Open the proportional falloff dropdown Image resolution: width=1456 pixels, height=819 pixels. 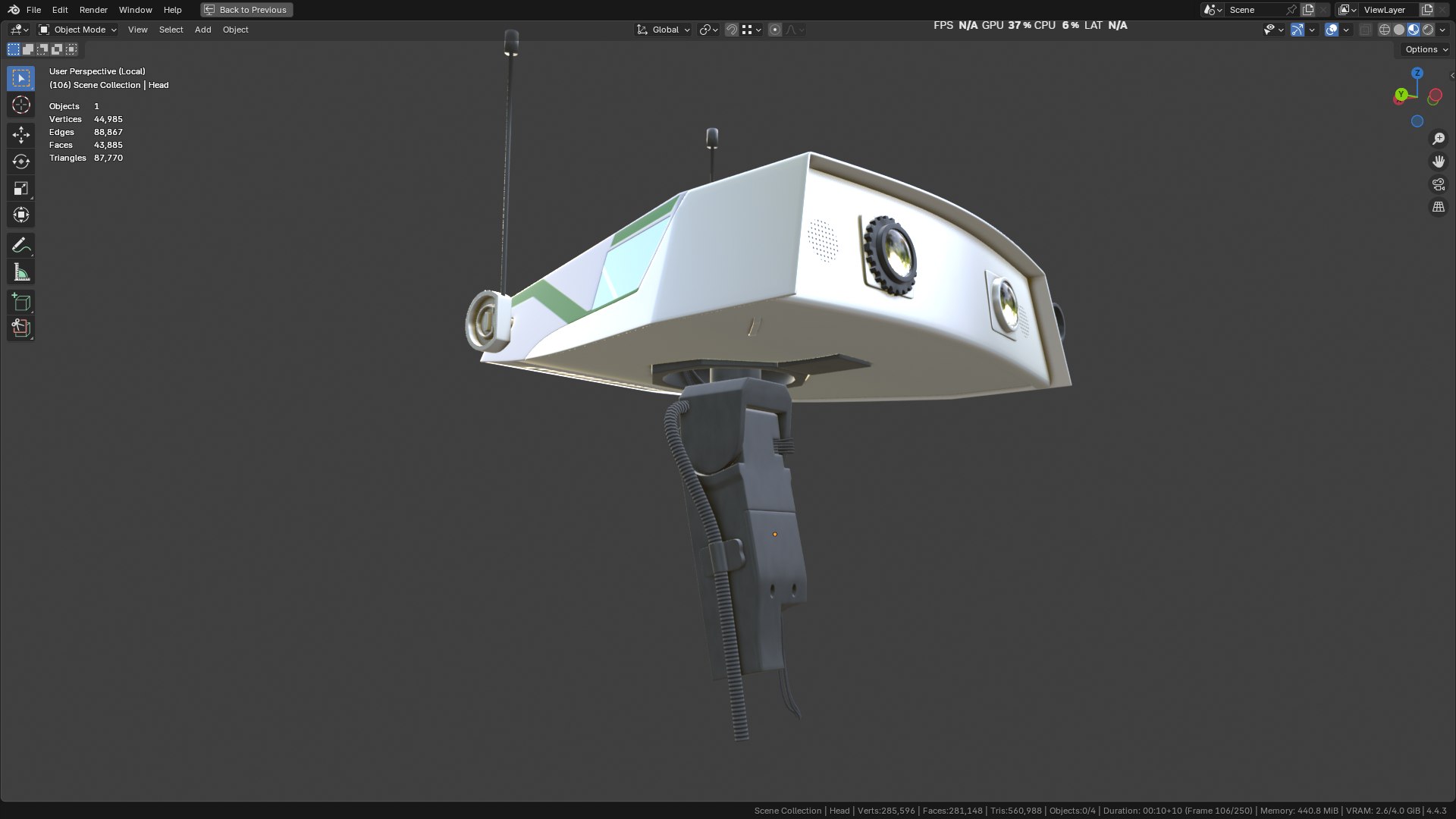795,30
